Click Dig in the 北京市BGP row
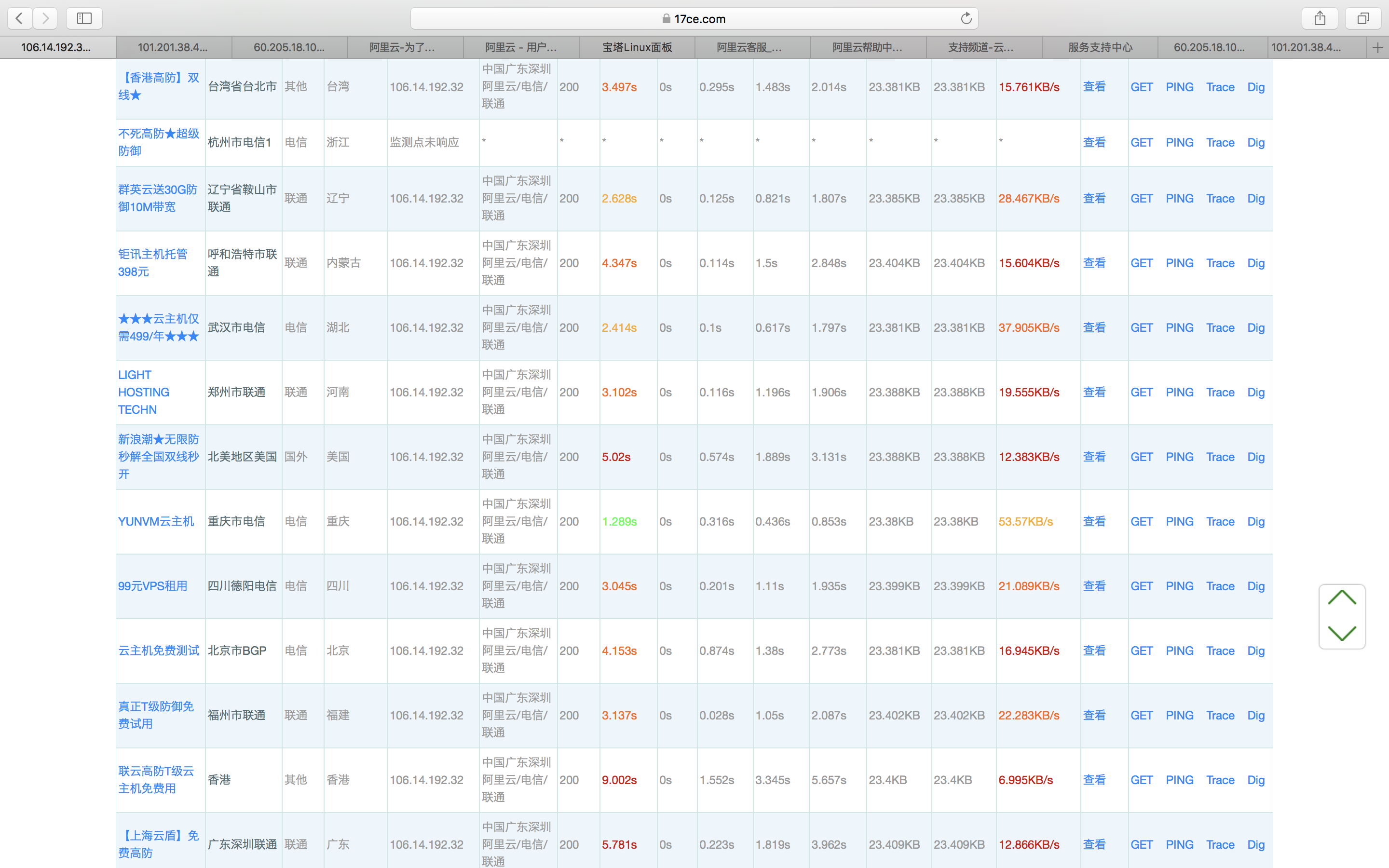 click(x=1256, y=651)
